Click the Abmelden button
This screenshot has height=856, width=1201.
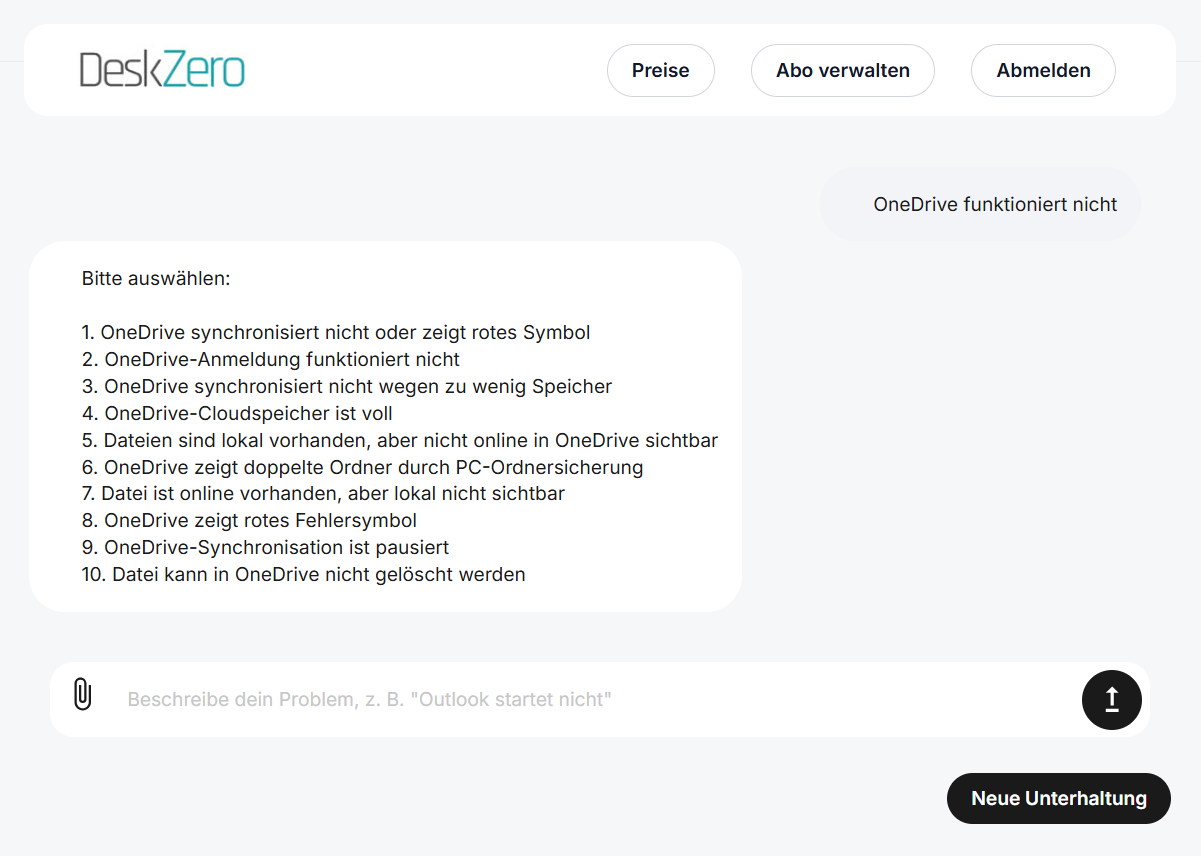pos(1043,70)
